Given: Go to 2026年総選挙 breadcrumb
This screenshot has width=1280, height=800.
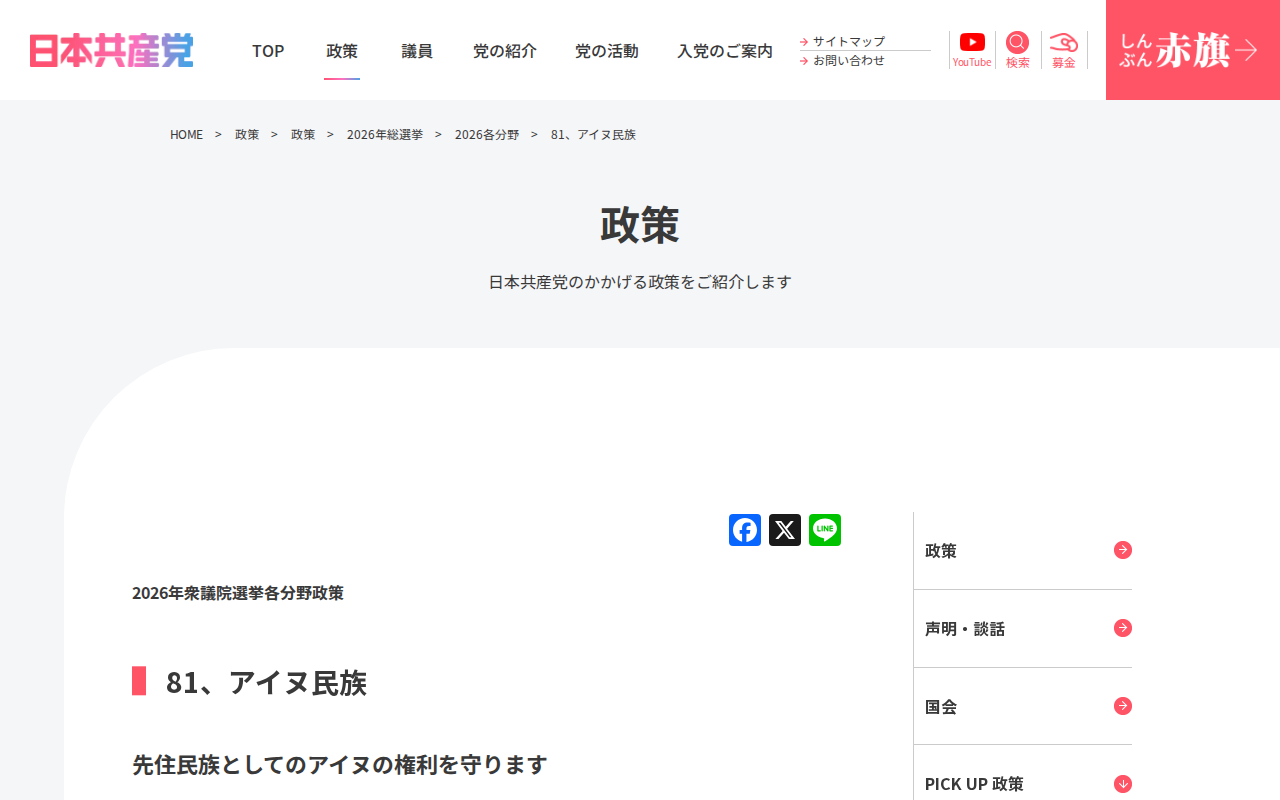Looking at the screenshot, I should point(385,134).
